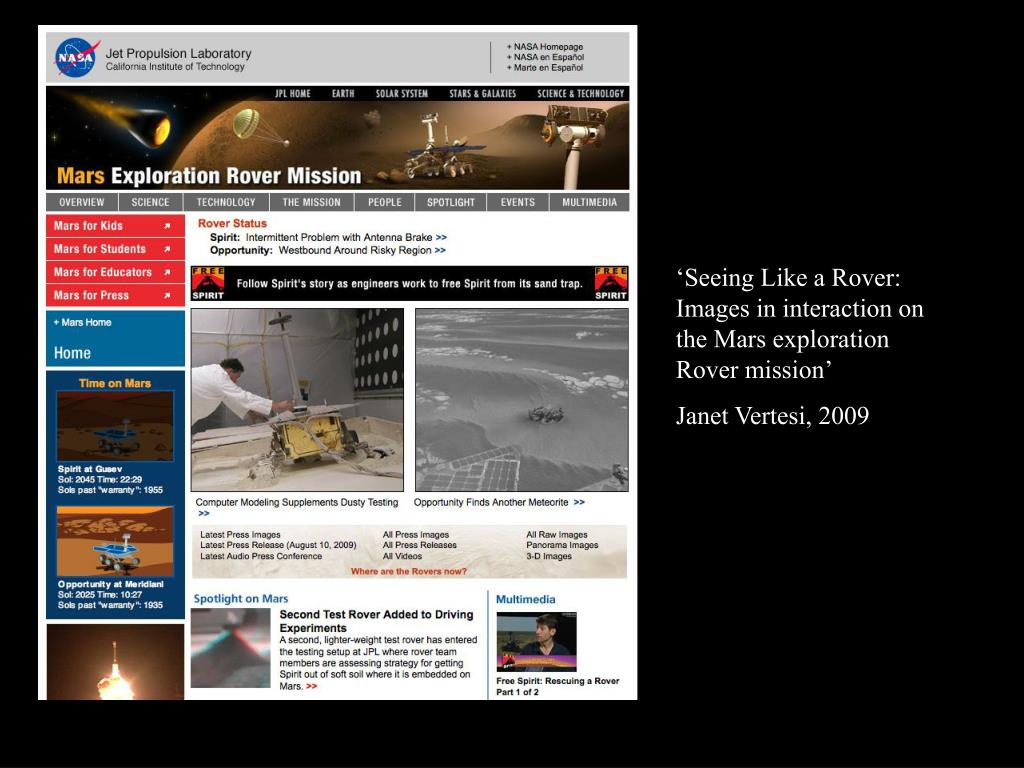Open 3-D Images link
This screenshot has height=768, width=1024.
click(x=549, y=556)
